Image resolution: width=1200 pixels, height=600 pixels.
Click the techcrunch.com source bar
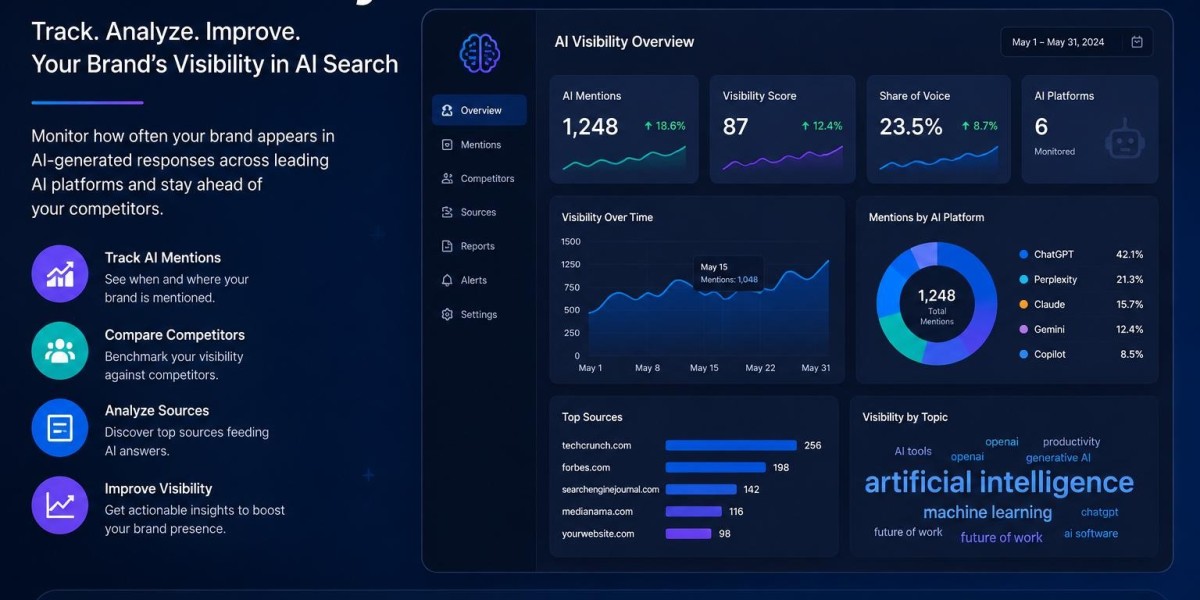731,446
